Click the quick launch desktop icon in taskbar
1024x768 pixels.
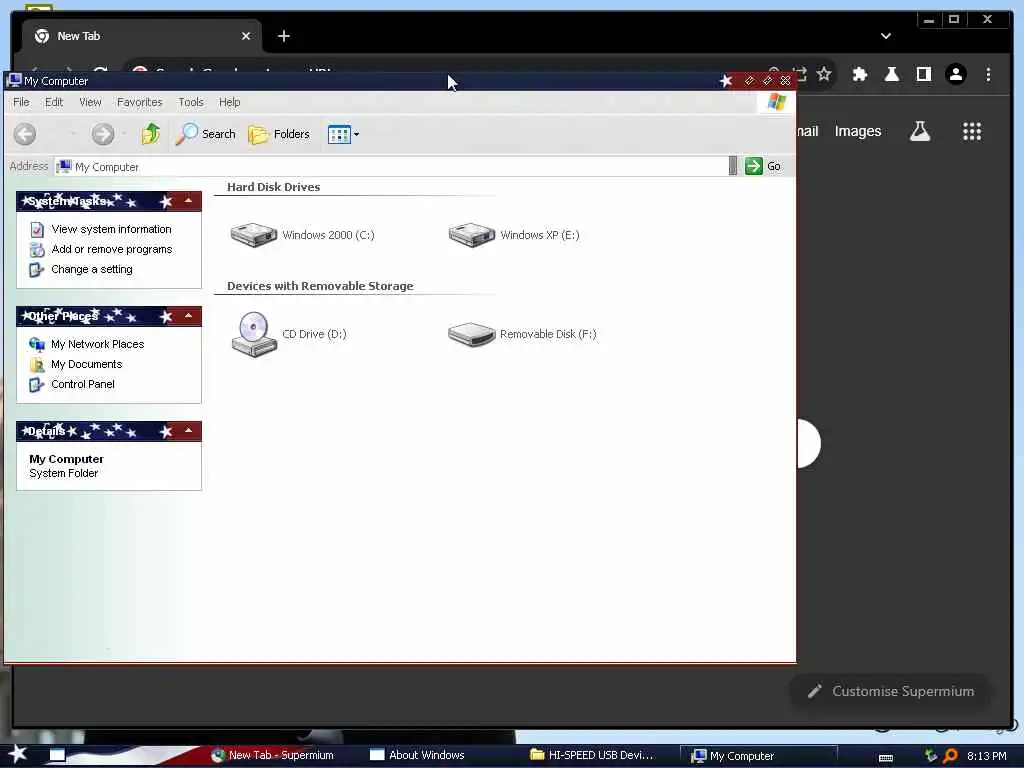point(57,755)
